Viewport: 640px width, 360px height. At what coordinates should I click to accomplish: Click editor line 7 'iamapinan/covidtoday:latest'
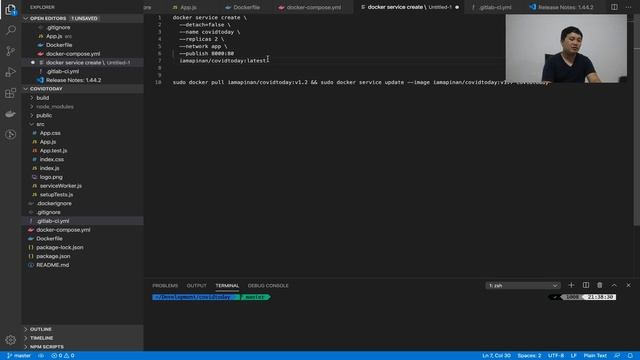(x=223, y=60)
